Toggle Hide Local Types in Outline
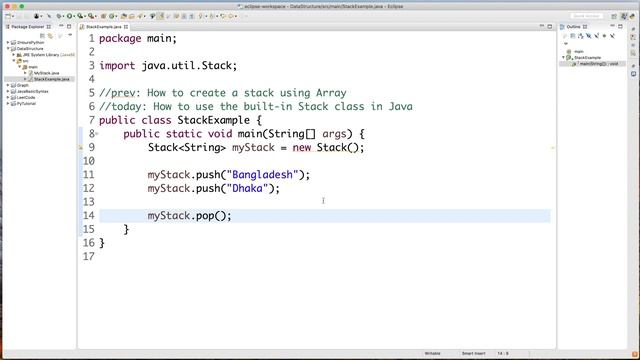Image resolution: width=640 pixels, height=360 pixels. [612, 36]
